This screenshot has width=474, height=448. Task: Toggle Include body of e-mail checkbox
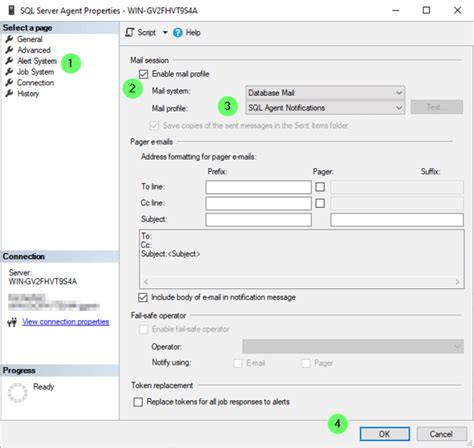[x=143, y=297]
